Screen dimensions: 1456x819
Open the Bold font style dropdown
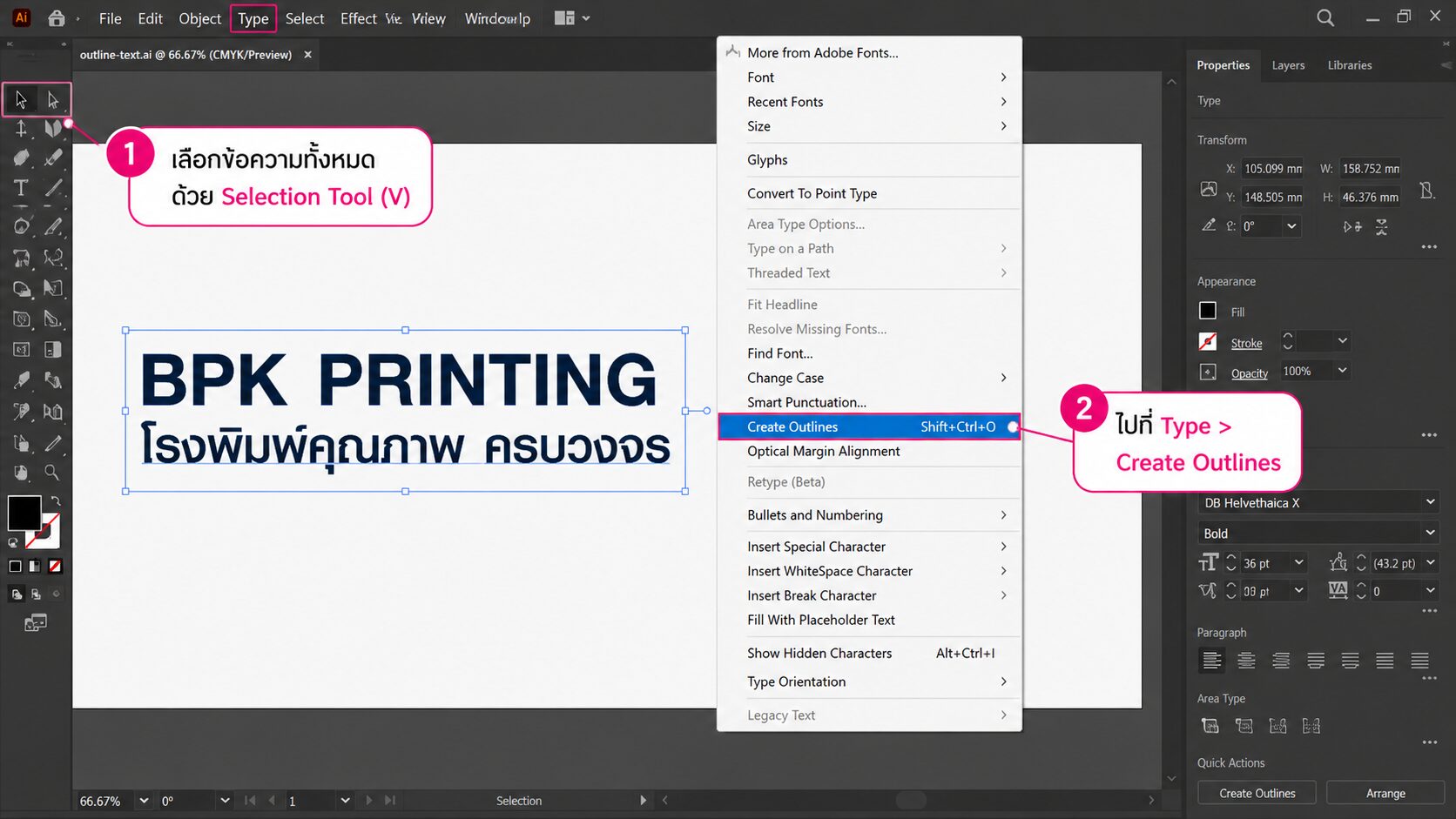[x=1430, y=533]
